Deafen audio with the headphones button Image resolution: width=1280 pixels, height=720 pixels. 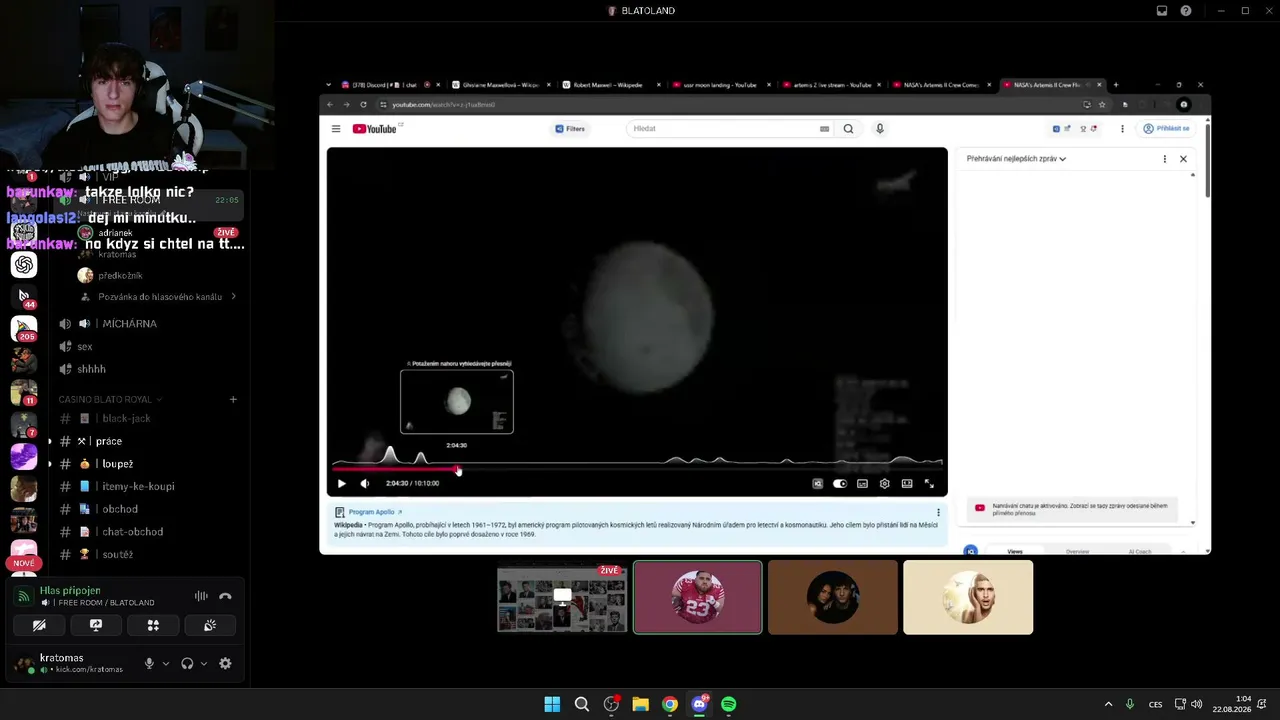(x=187, y=663)
